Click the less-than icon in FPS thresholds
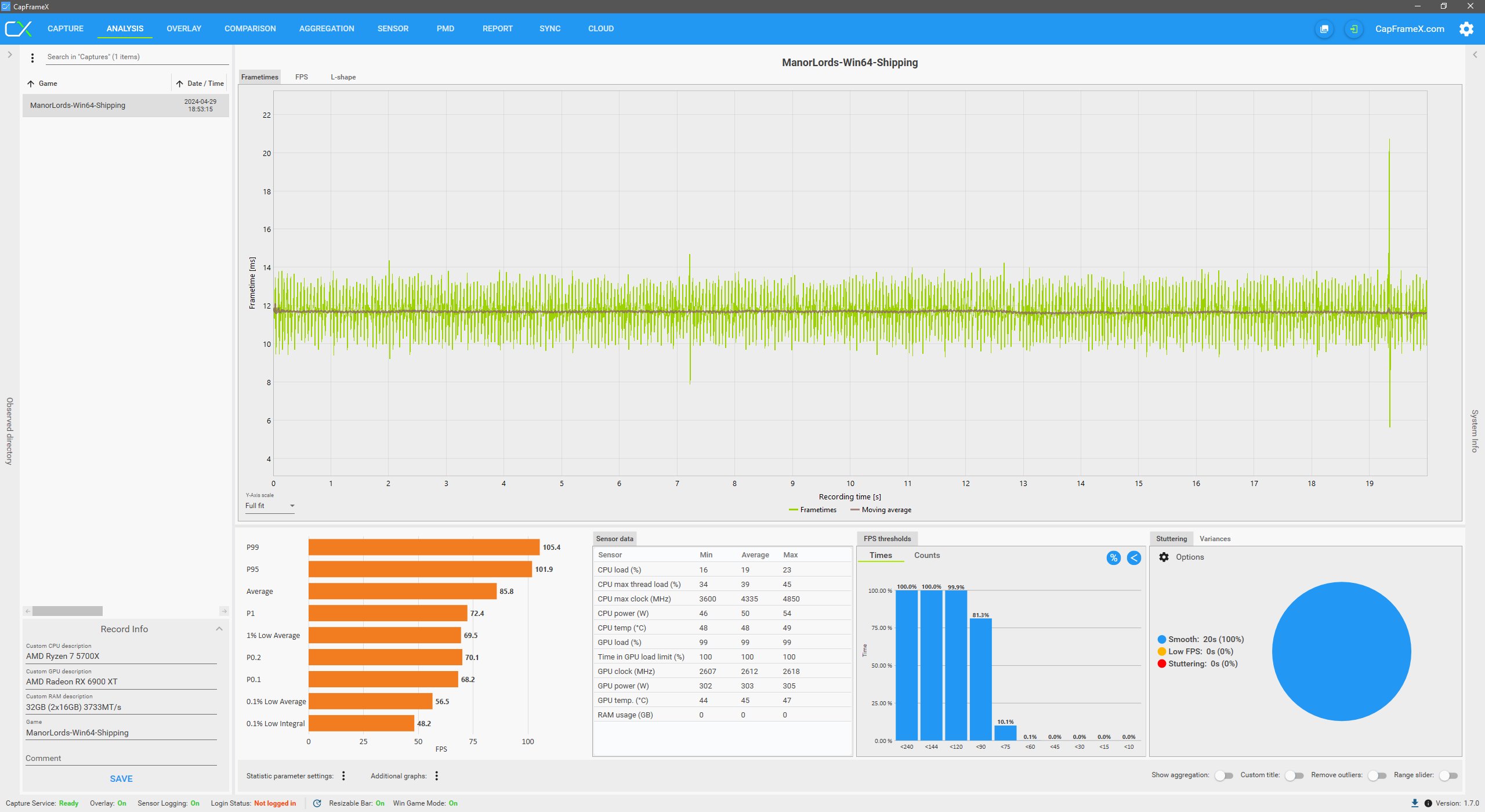The width and height of the screenshot is (1485, 812). pyautogui.click(x=1133, y=558)
